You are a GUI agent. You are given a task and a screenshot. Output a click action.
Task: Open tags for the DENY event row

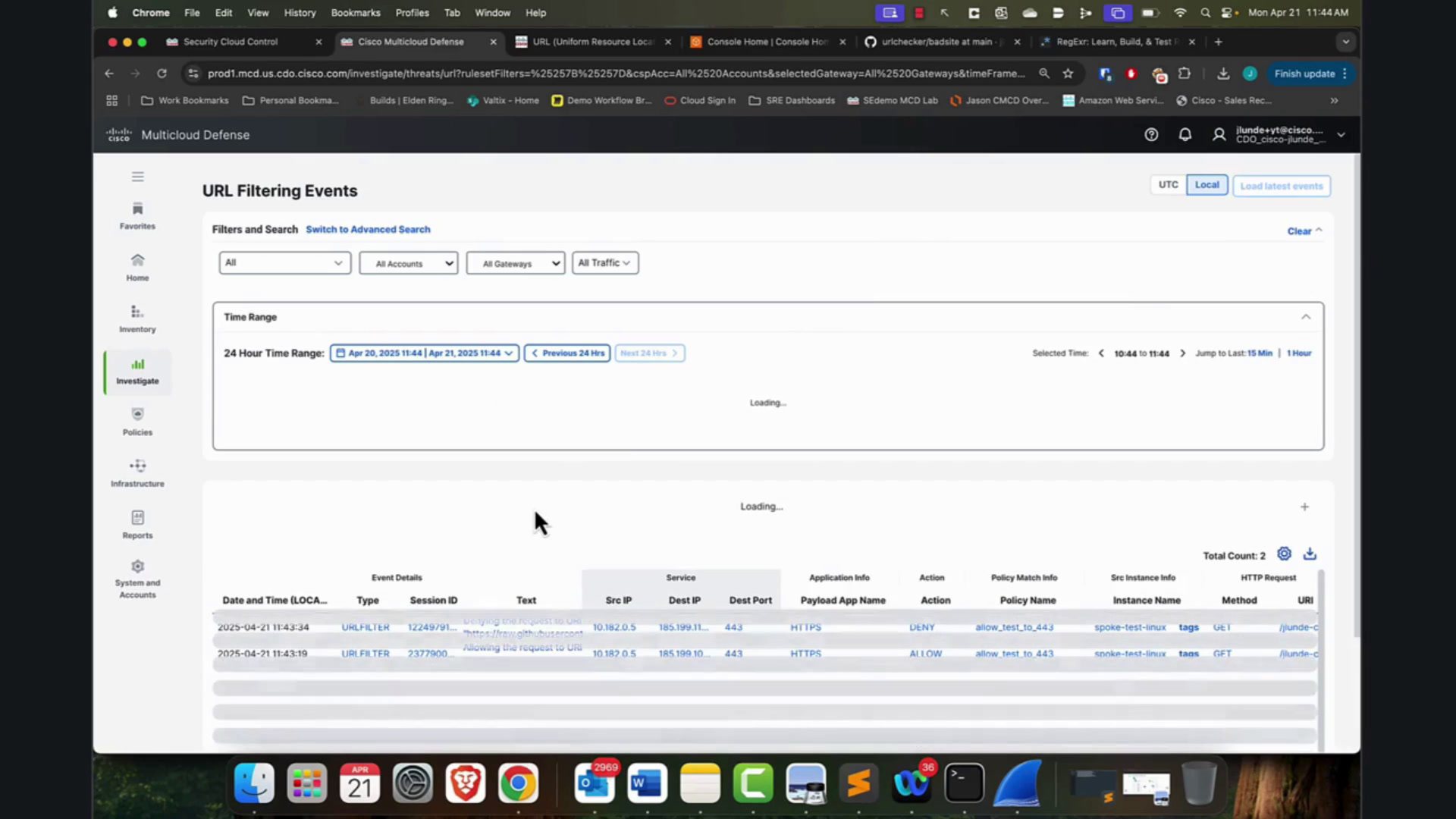pyautogui.click(x=1188, y=627)
